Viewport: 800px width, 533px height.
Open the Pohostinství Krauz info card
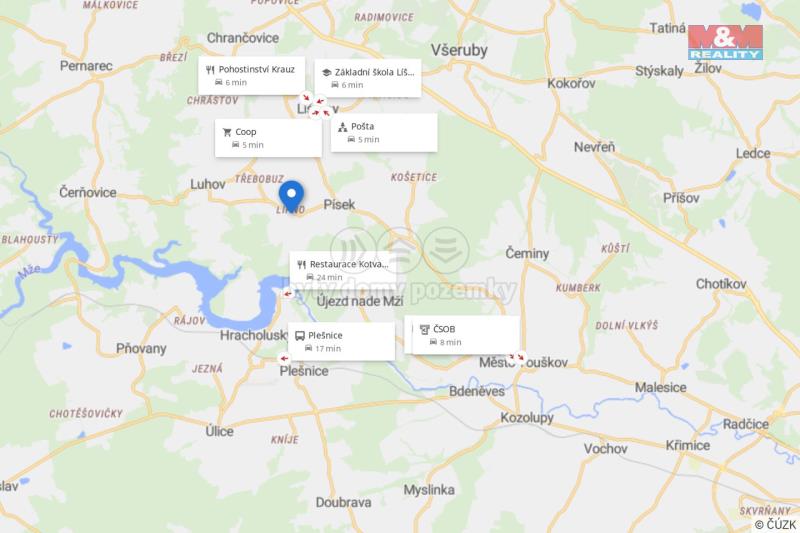[x=252, y=75]
